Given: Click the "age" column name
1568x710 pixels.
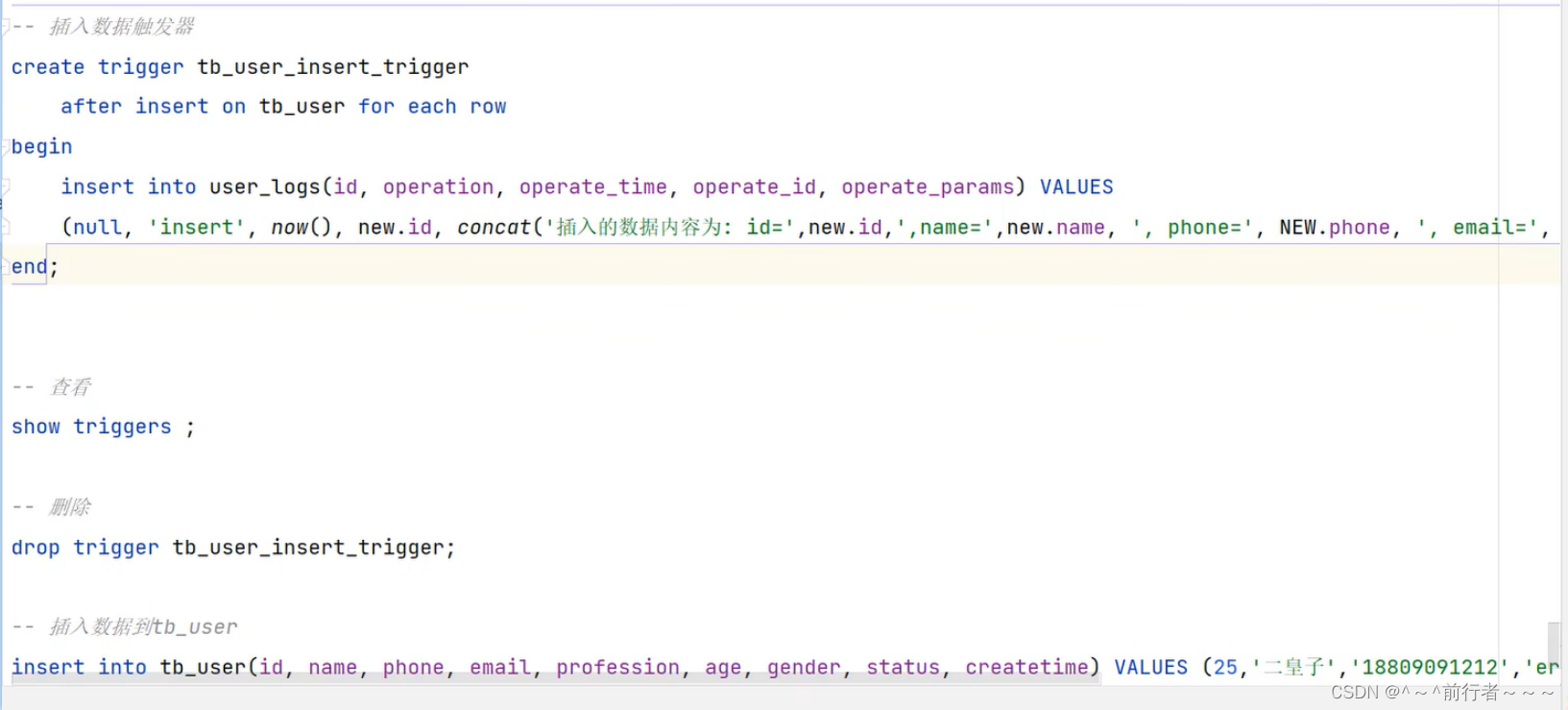Looking at the screenshot, I should coord(723,669).
